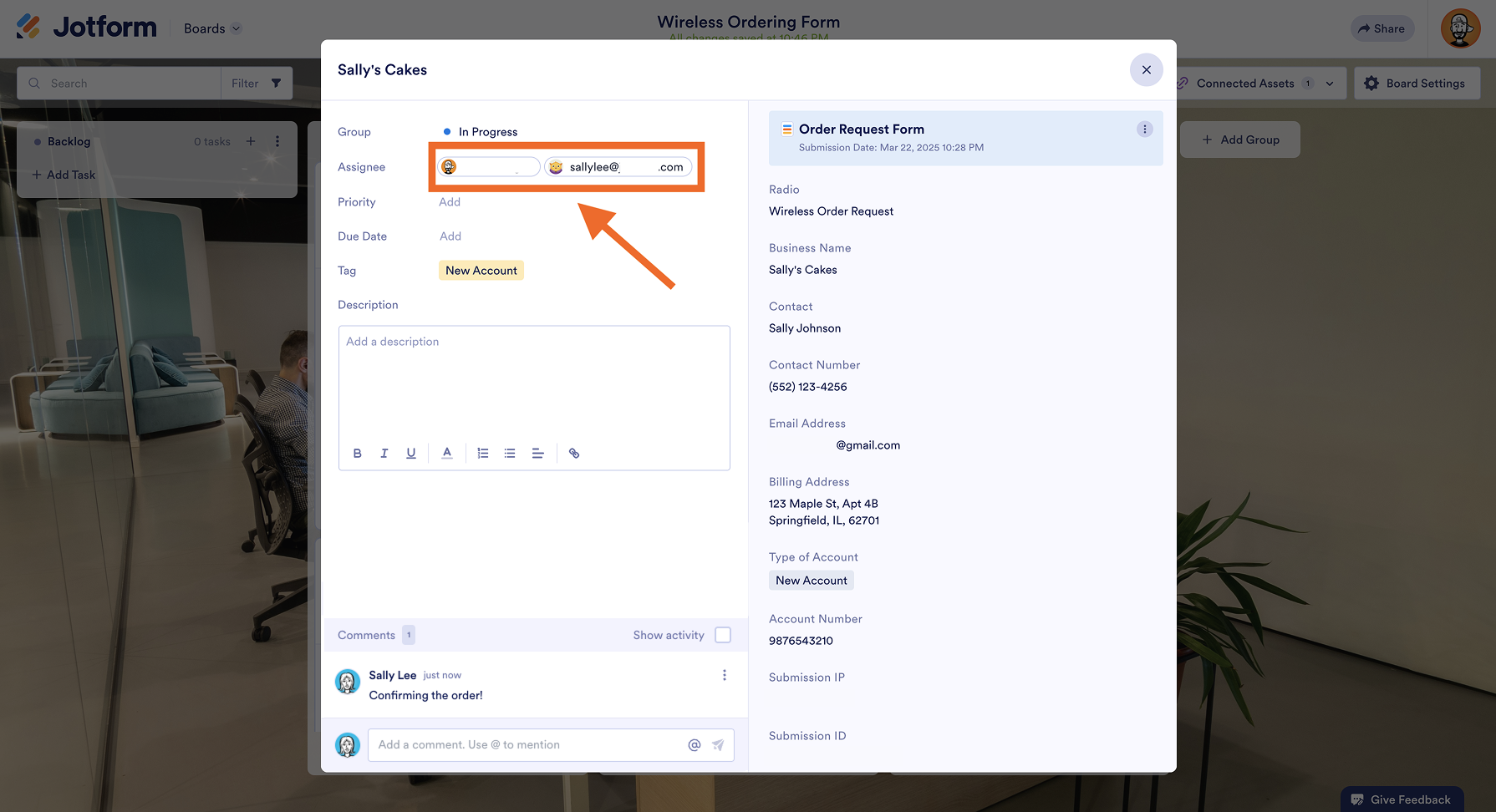Click the Wireless Order Request value
This screenshot has width=1496, height=812.
(831, 211)
